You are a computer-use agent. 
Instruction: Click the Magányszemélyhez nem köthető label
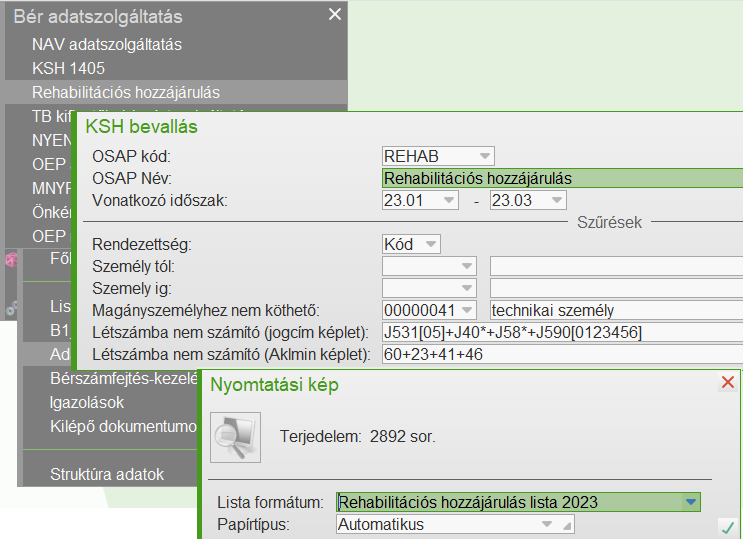206,310
